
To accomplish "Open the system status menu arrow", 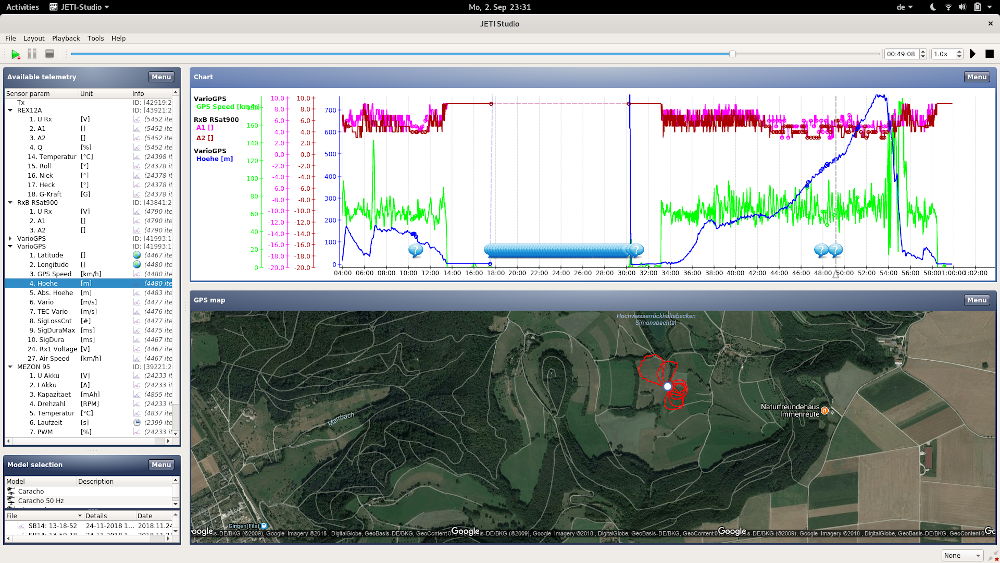I will (x=991, y=7).
